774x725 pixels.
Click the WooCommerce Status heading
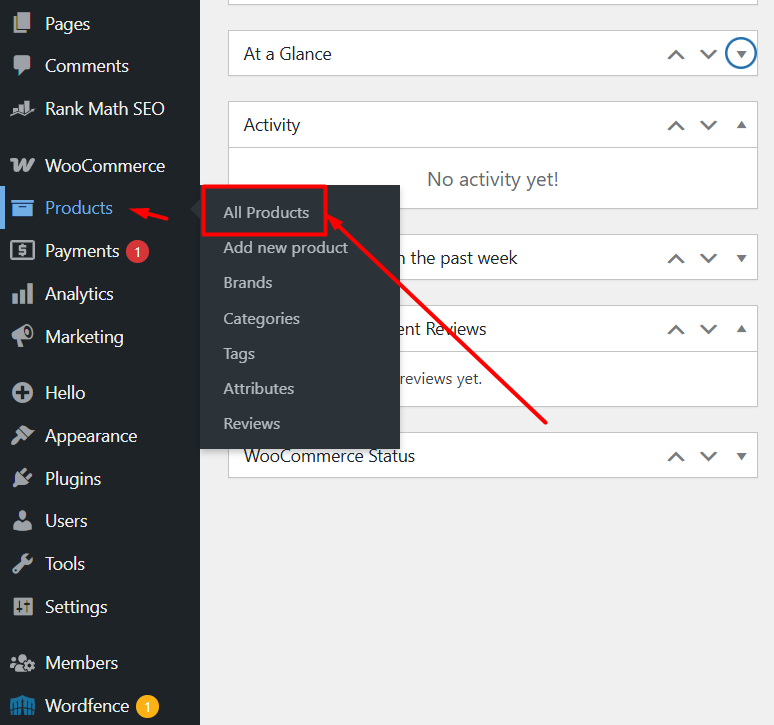point(329,456)
